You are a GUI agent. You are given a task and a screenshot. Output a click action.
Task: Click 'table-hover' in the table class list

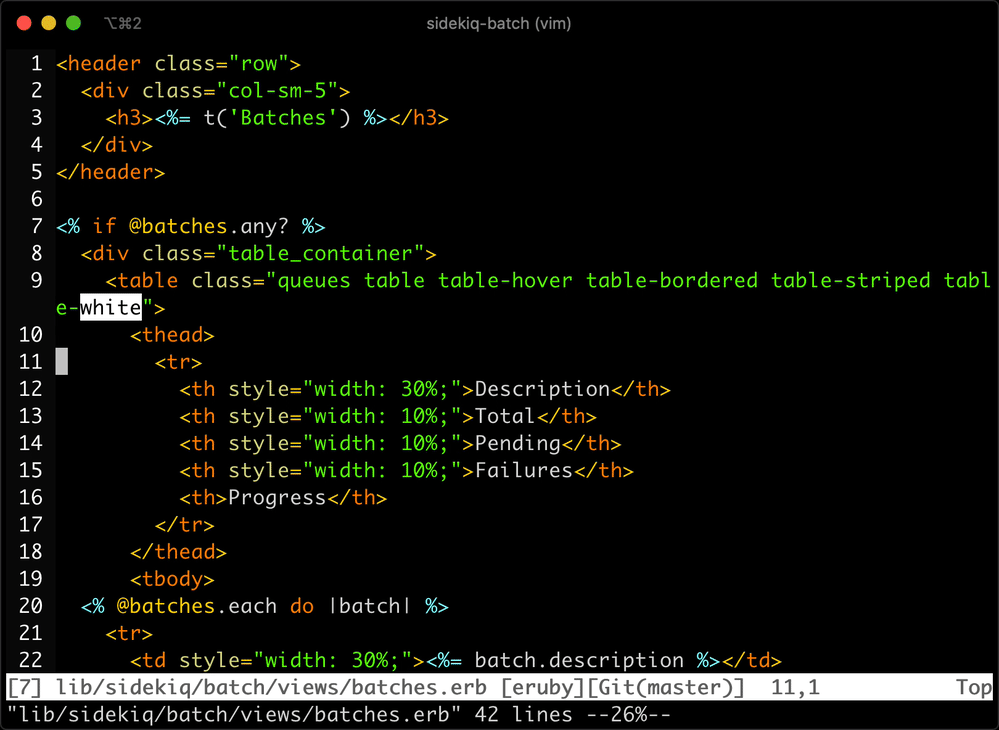(505, 280)
